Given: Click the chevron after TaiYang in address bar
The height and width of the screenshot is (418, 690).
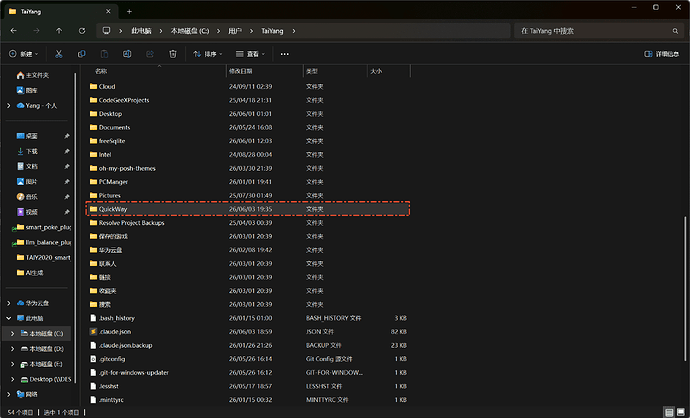Looking at the screenshot, I should [x=294, y=31].
